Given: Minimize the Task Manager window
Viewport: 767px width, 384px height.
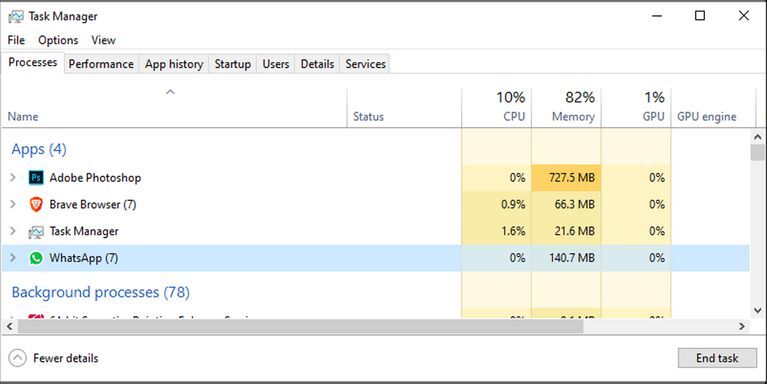Looking at the screenshot, I should [656, 16].
